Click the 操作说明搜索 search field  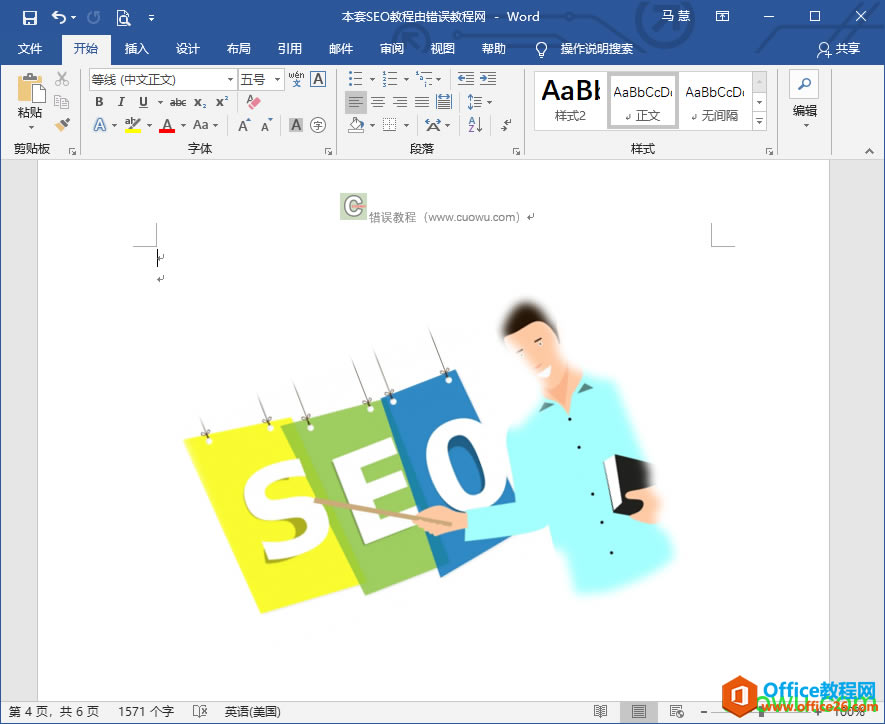click(596, 49)
